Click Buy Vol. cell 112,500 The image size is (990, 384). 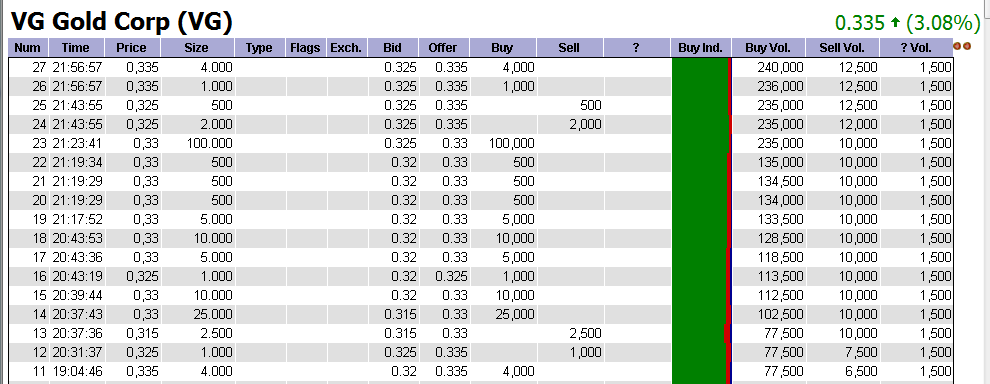pyautogui.click(x=780, y=295)
